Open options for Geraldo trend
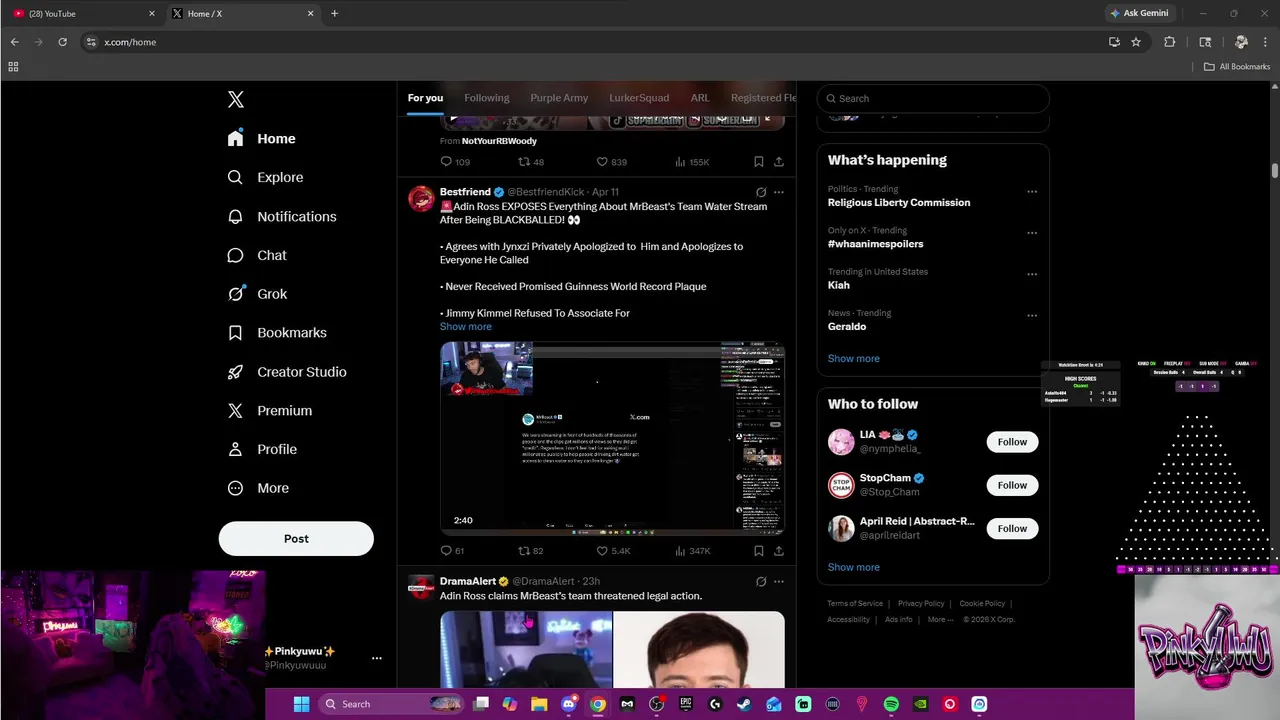Viewport: 1280px width, 720px height. (1032, 316)
